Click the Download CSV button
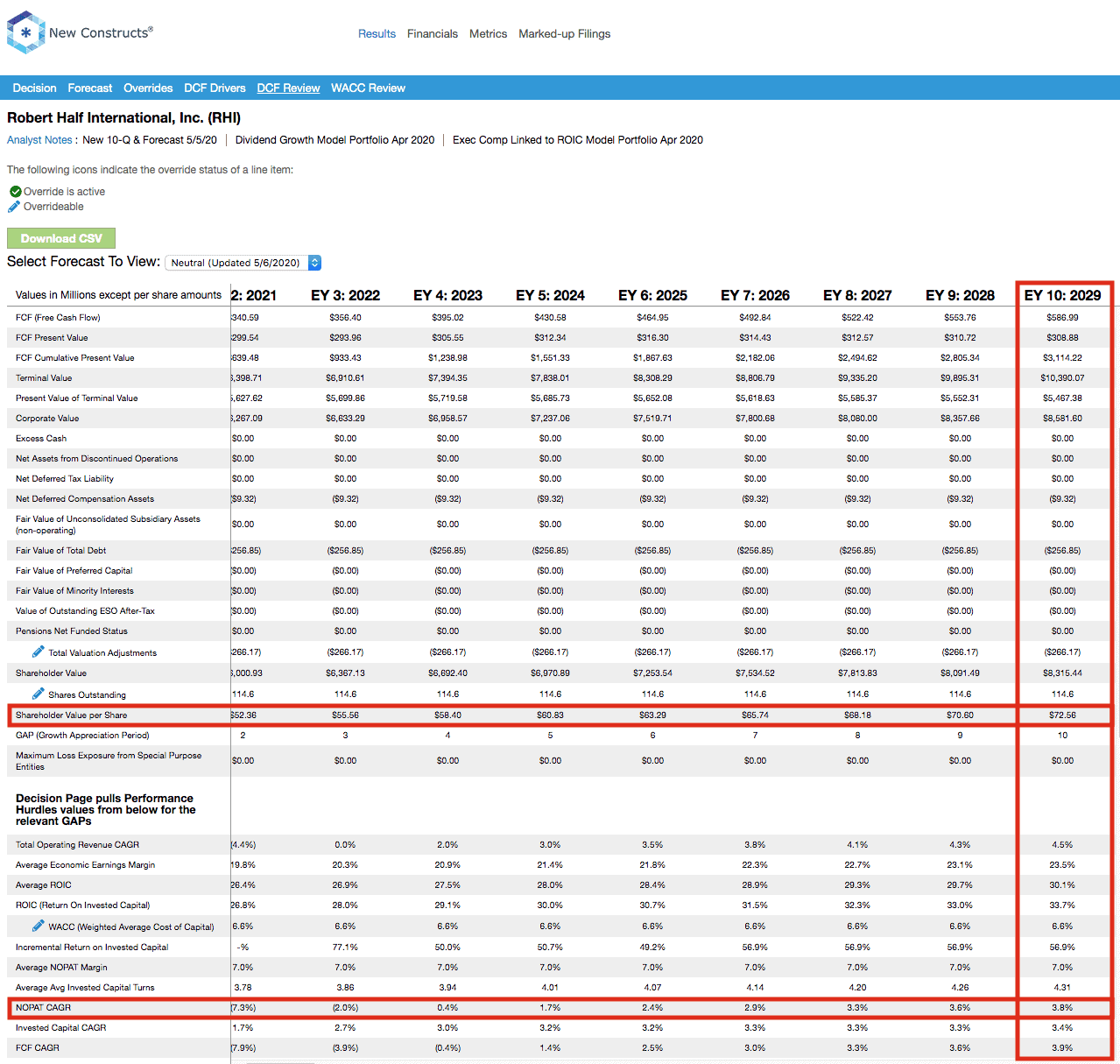The image size is (1120, 1064). point(61,238)
